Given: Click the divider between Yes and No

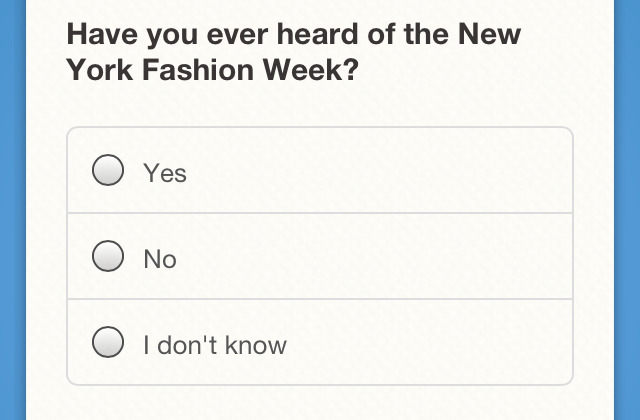Looking at the screenshot, I should click(x=320, y=213).
